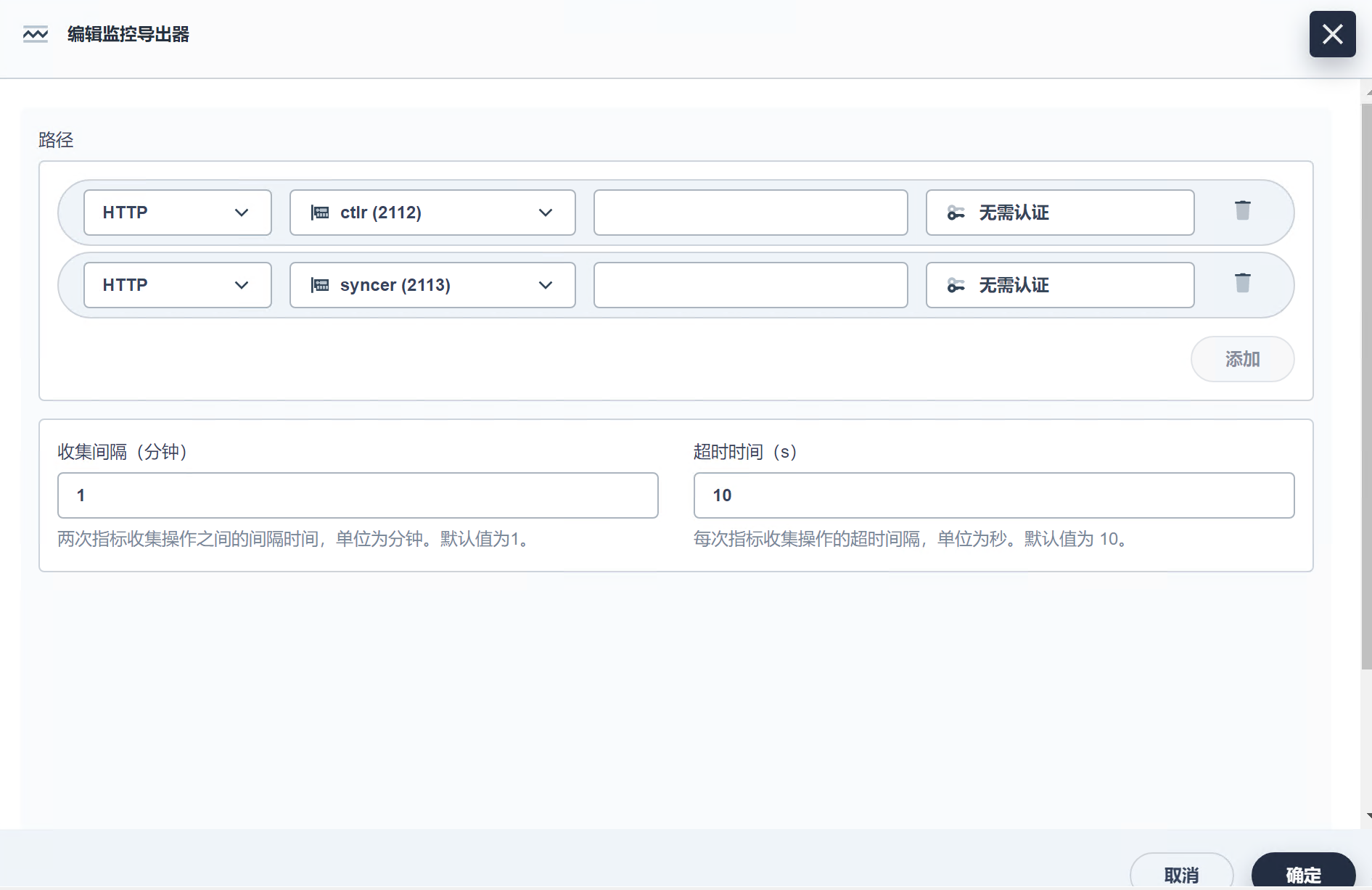Screen dimensions: 1372x890
Task: Click the 添加 button
Action: click(1242, 359)
